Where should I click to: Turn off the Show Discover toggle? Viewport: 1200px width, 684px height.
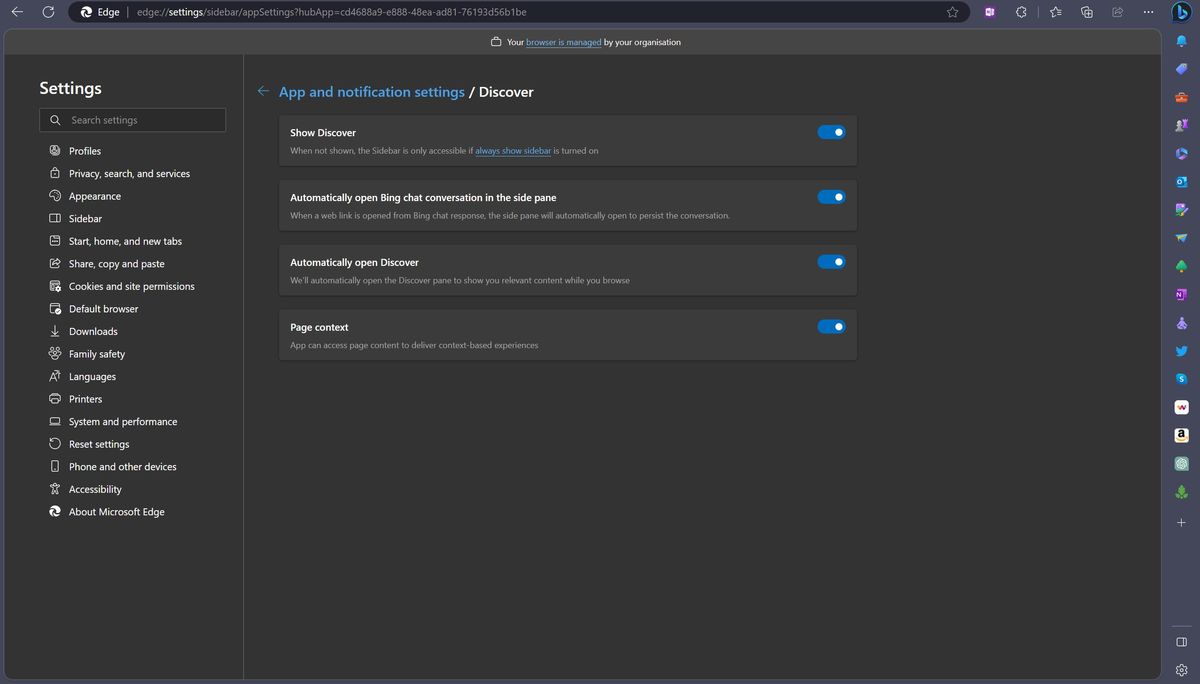coord(831,132)
